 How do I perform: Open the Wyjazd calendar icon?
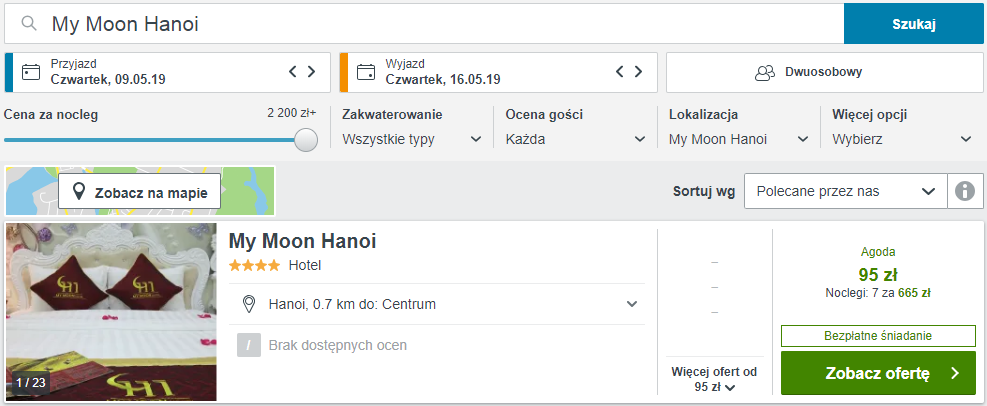pyautogui.click(x=366, y=72)
